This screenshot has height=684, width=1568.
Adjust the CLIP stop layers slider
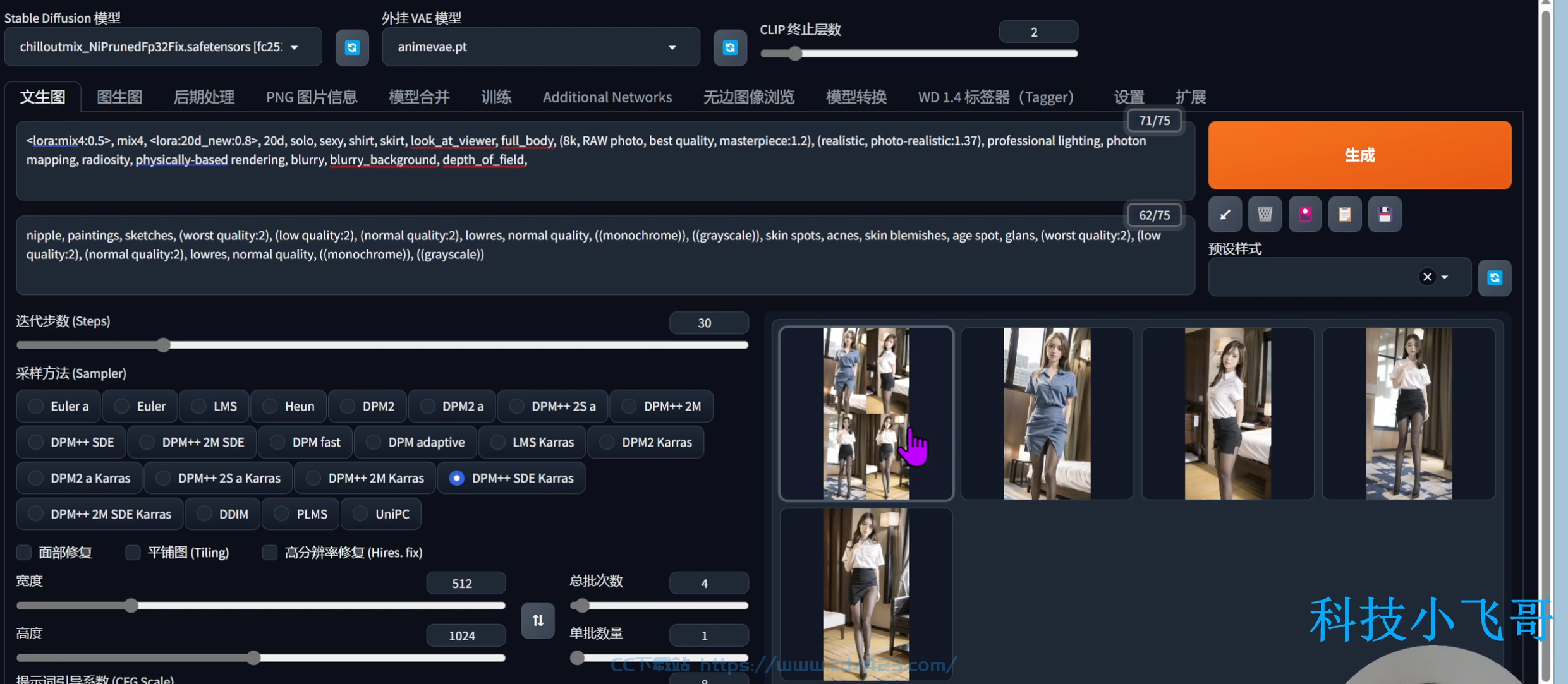tap(919, 54)
